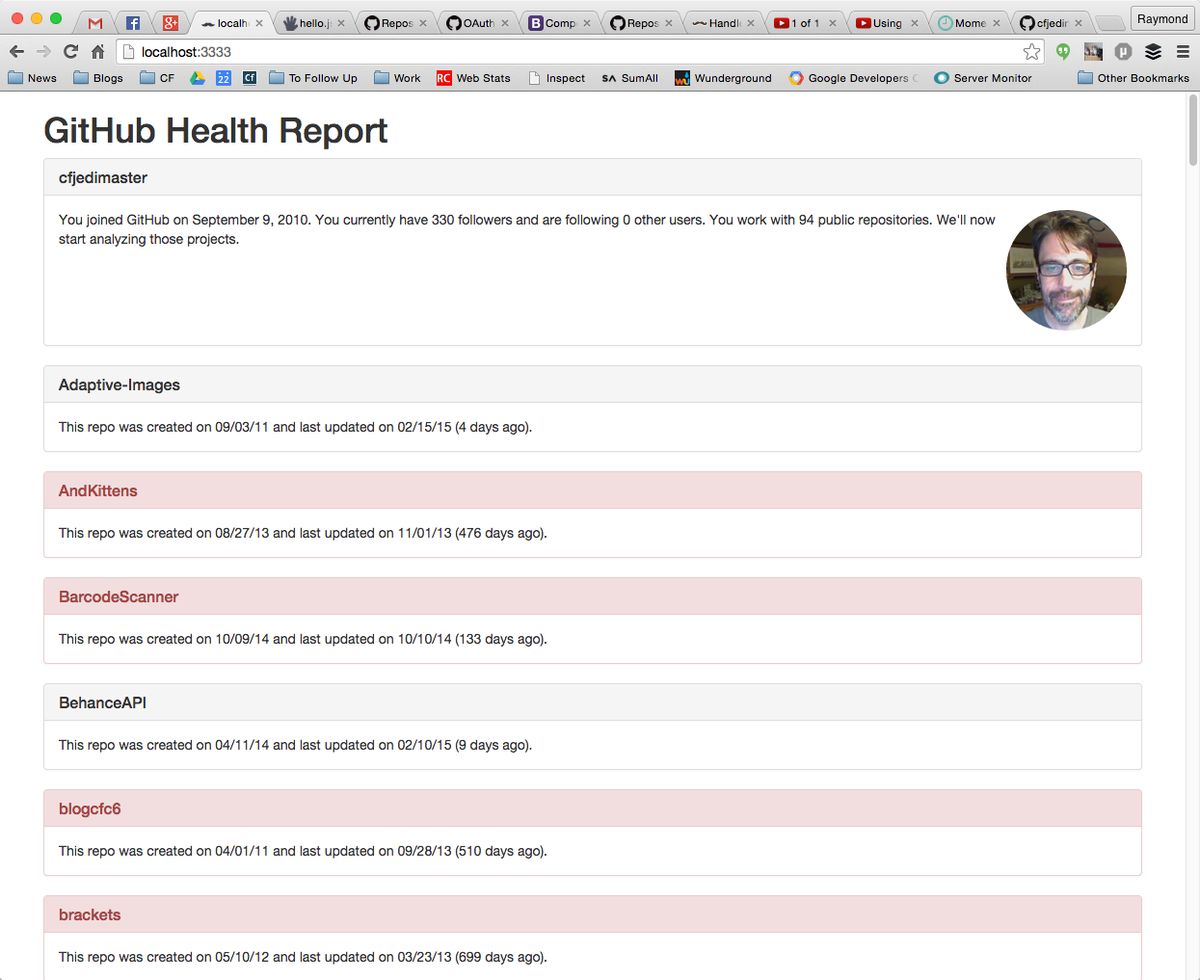This screenshot has width=1200, height=980.
Task: Expand the Other Bookmarks folder
Action: (1133, 78)
